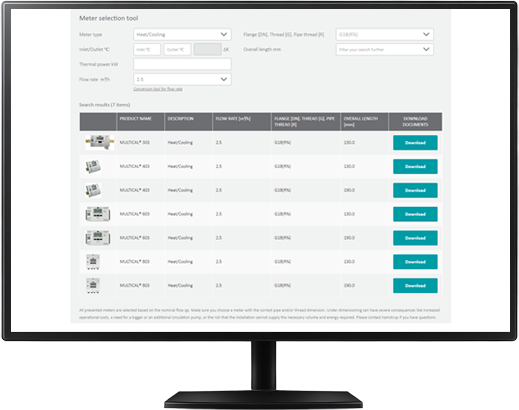Open the Flange/Thread dropdown

(384, 34)
